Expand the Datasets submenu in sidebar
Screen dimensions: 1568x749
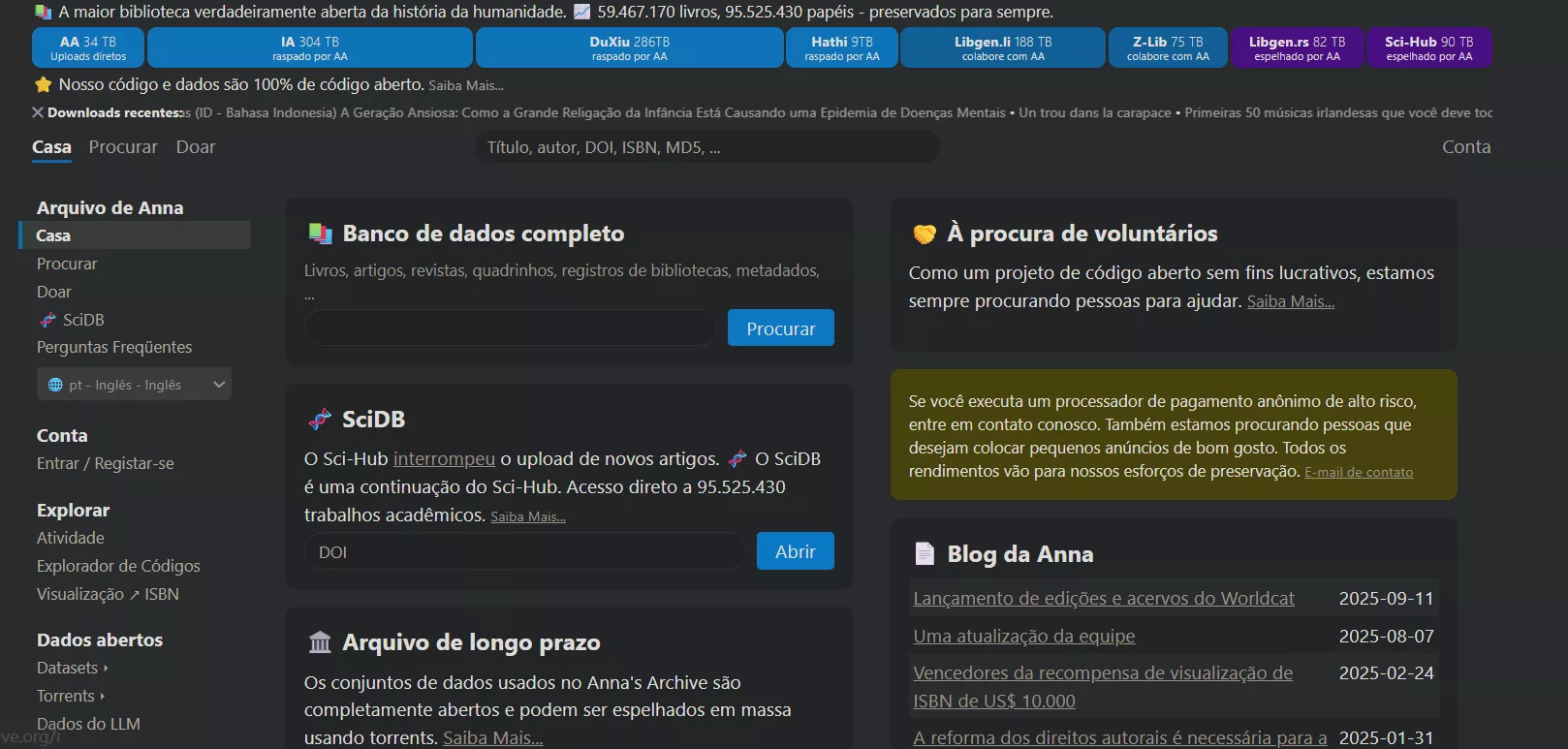coord(73,668)
